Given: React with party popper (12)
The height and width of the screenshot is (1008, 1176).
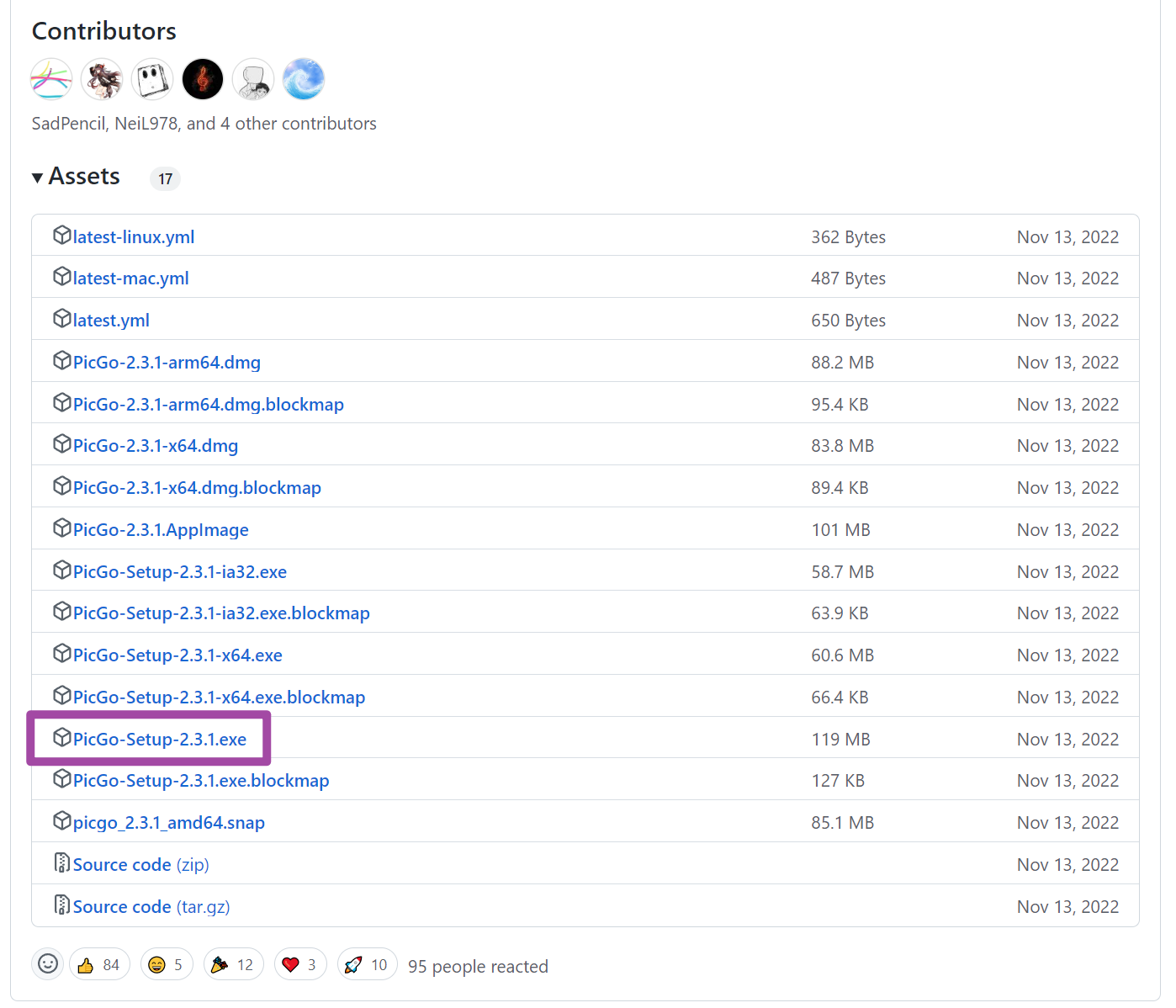Looking at the screenshot, I should click(234, 964).
